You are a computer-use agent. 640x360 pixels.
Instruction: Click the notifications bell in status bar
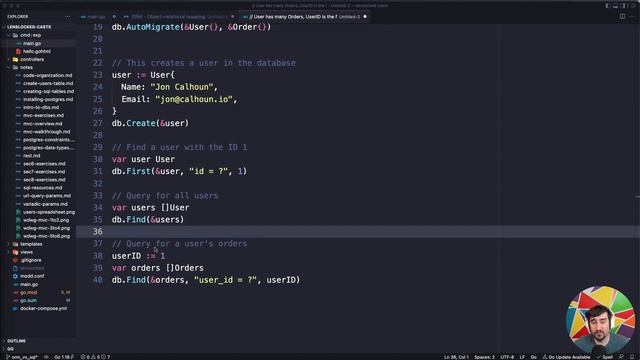pos(632,357)
